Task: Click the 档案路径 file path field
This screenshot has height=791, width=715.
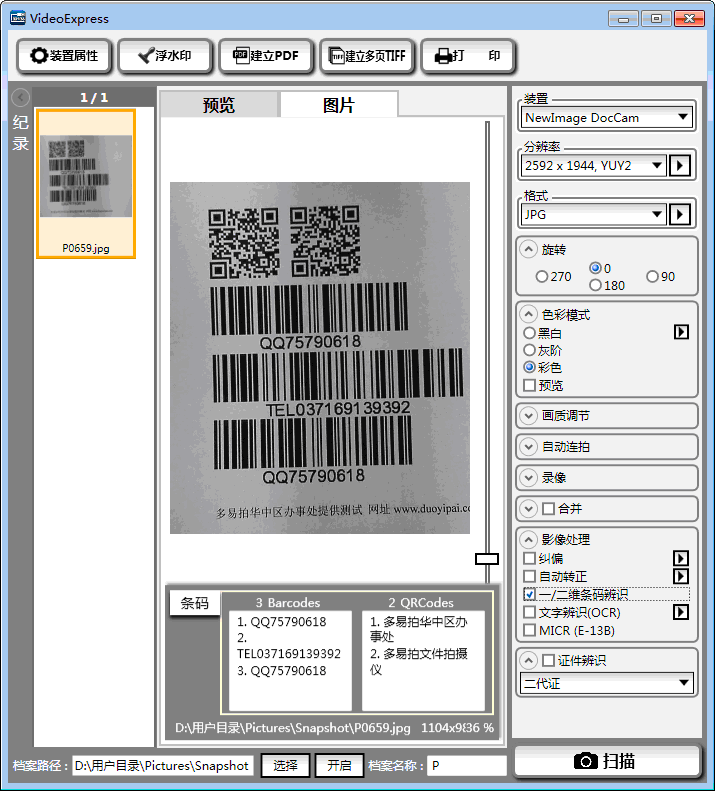Action: pyautogui.click(x=162, y=765)
